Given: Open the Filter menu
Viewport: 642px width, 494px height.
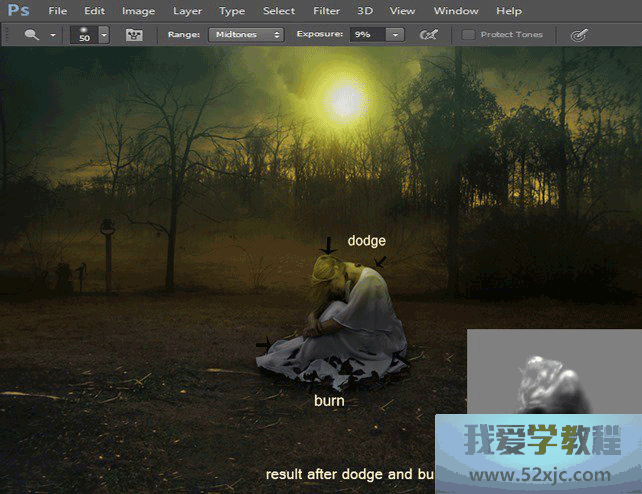Looking at the screenshot, I should pyautogui.click(x=326, y=11).
